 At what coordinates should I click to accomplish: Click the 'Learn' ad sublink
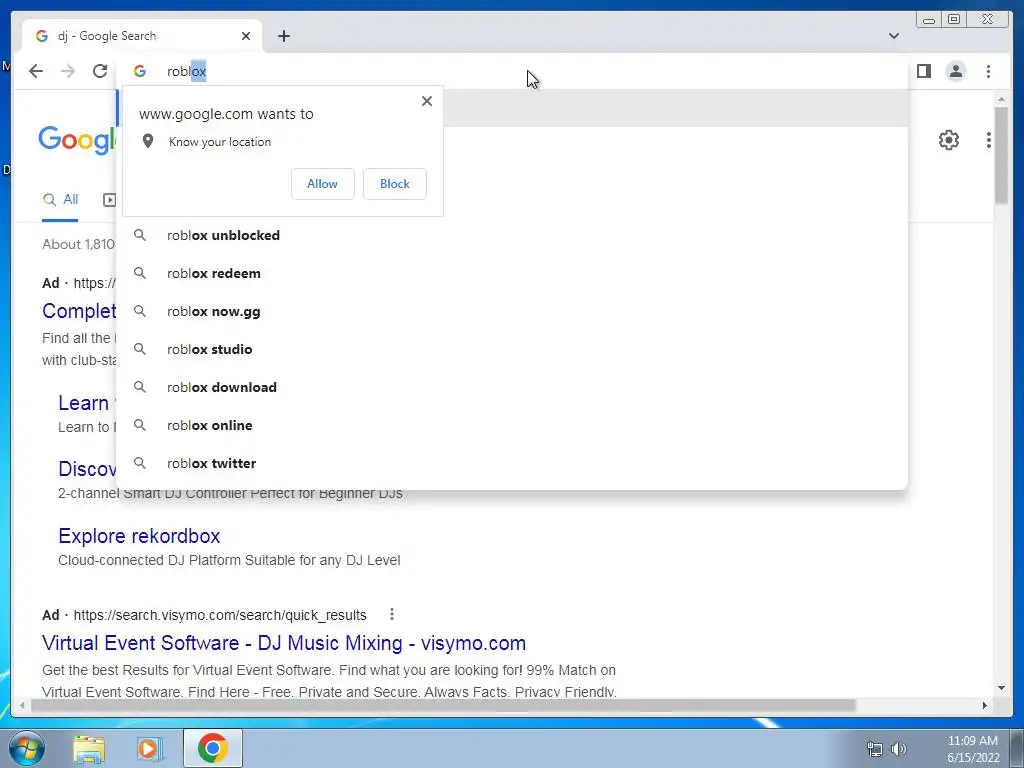coord(85,403)
